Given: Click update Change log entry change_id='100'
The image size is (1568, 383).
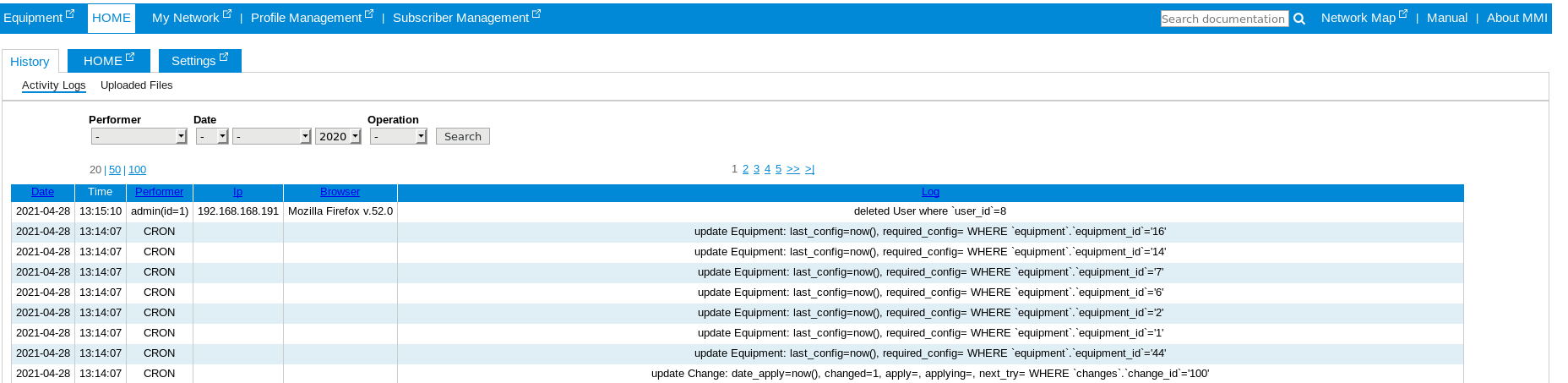Looking at the screenshot, I should [x=930, y=374].
